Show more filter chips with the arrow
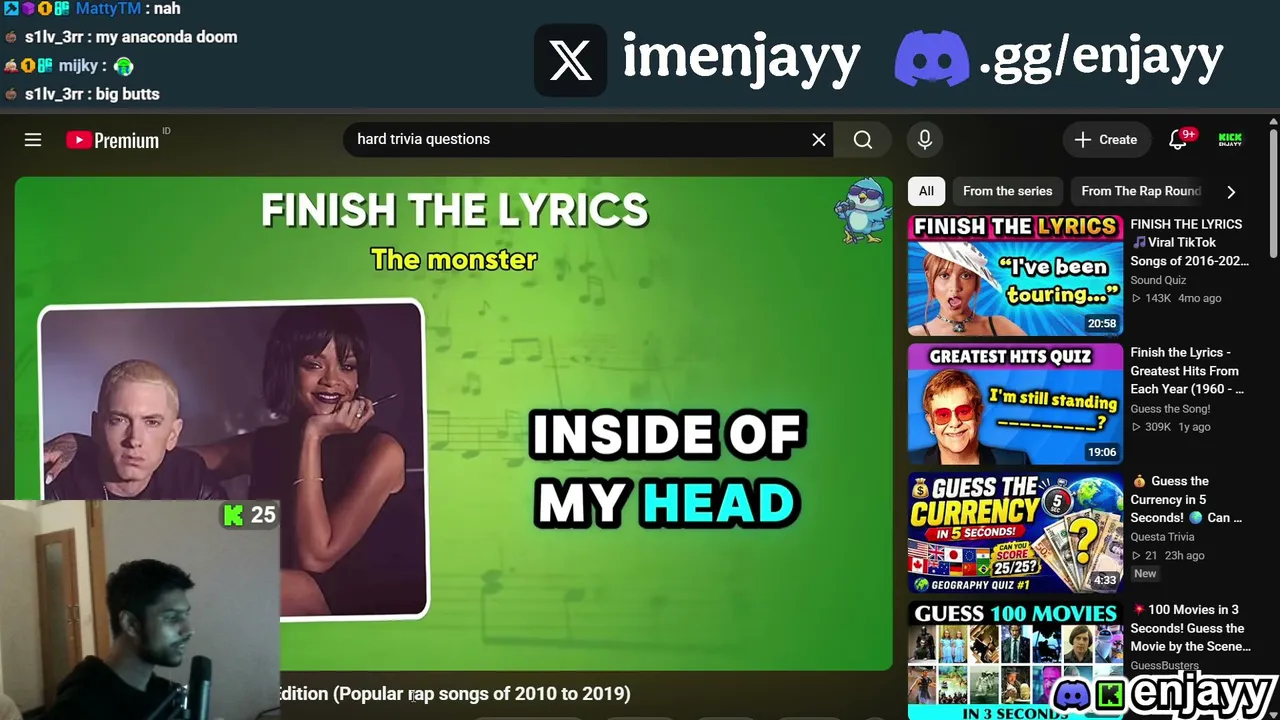 tap(1231, 191)
